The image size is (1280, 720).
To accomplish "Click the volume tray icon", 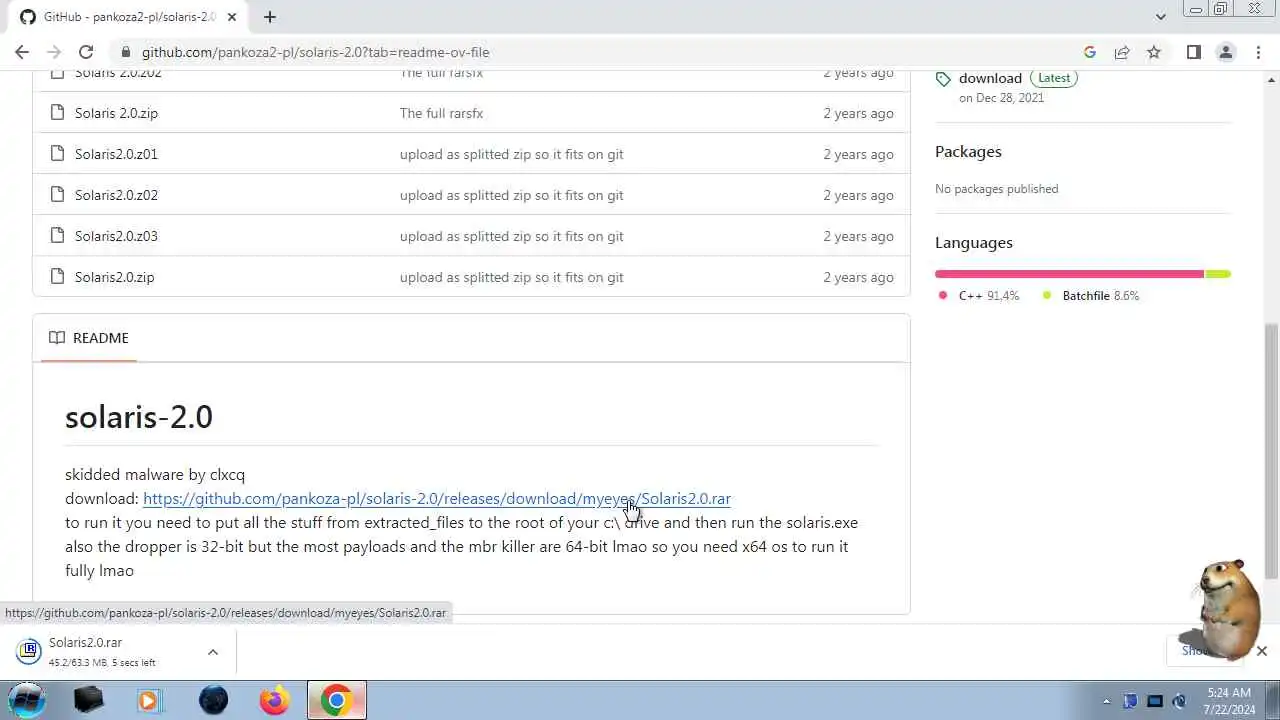I will [1179, 701].
